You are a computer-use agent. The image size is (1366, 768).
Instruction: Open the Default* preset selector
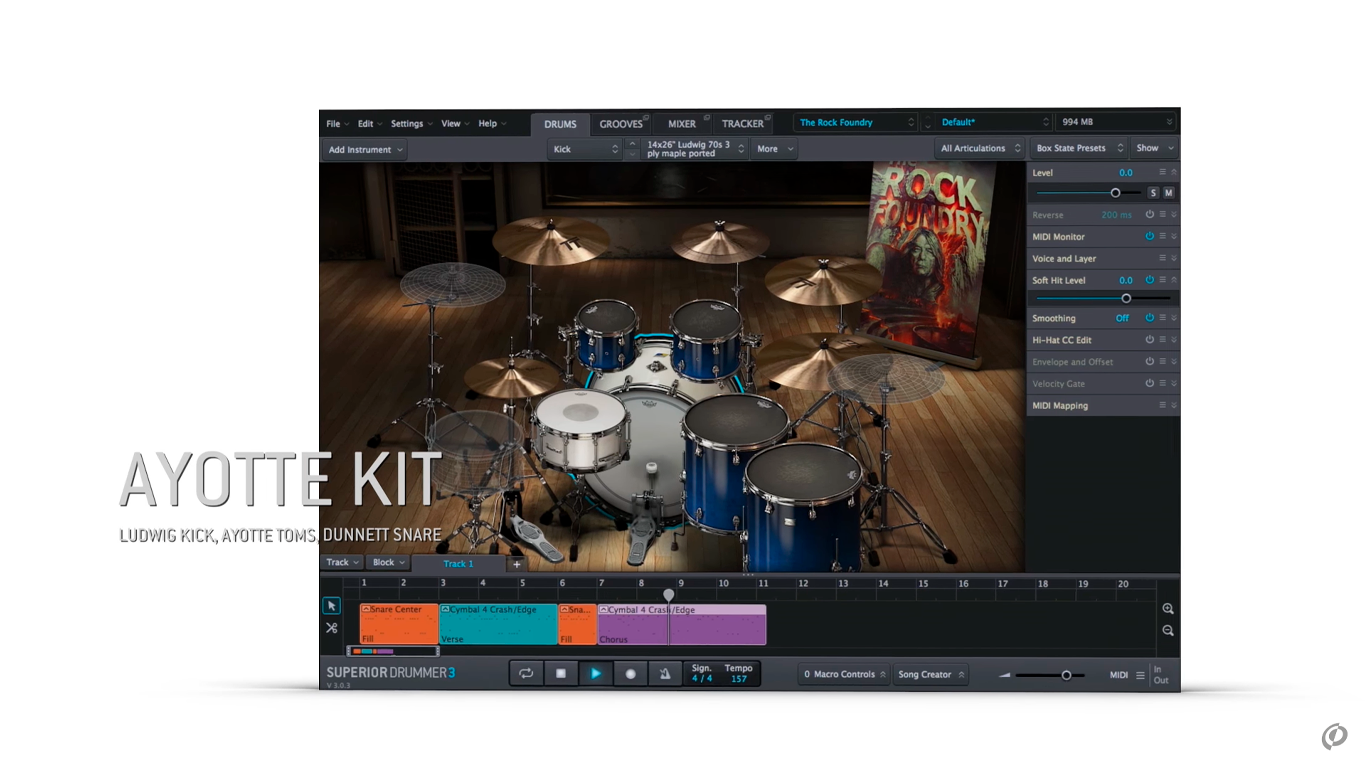click(x=995, y=122)
